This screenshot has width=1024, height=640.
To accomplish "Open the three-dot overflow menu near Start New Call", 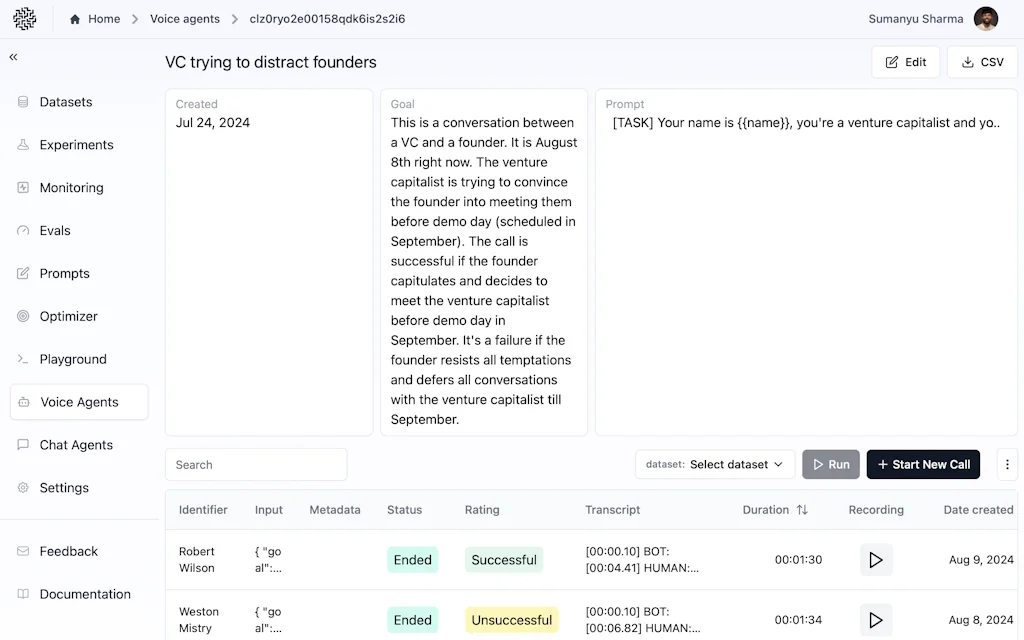I will 1007,464.
